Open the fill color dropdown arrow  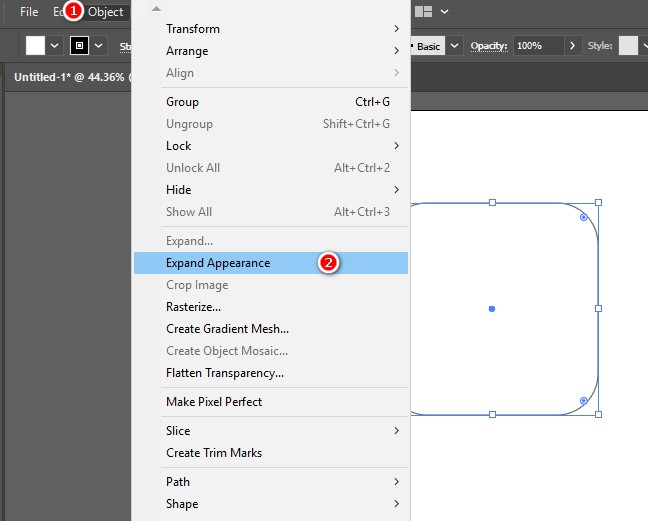coord(55,46)
